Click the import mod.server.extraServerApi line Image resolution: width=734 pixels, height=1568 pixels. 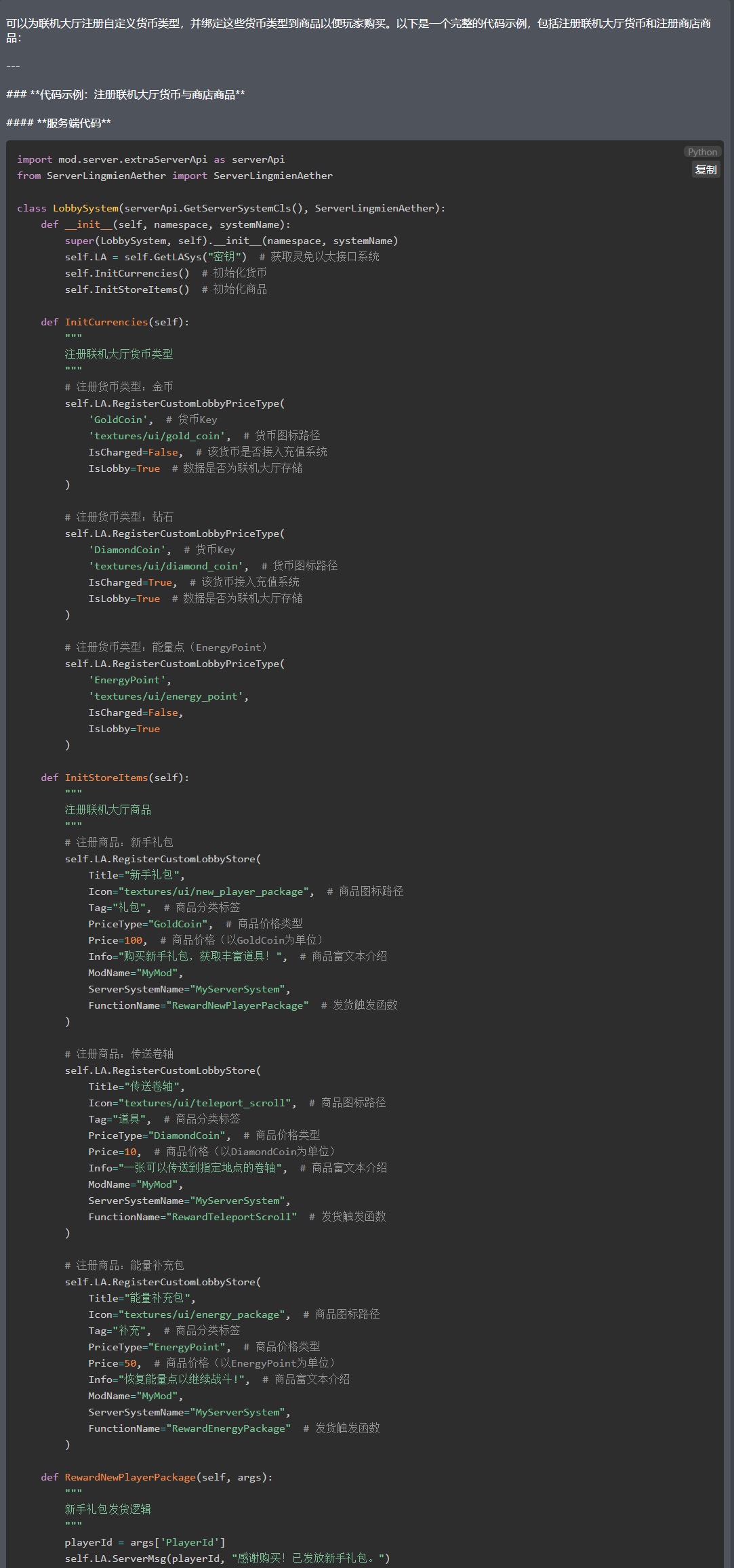point(150,159)
